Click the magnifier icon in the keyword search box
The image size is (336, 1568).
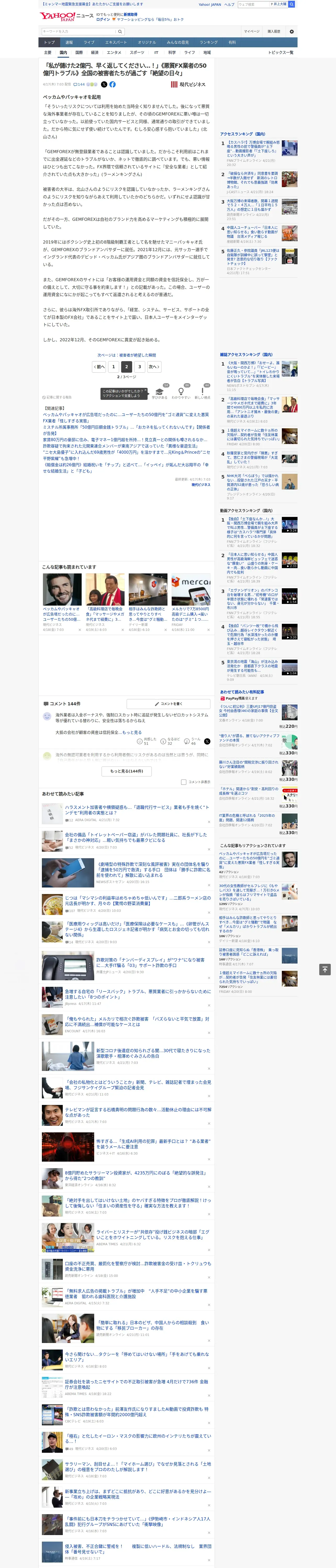[120, 32]
